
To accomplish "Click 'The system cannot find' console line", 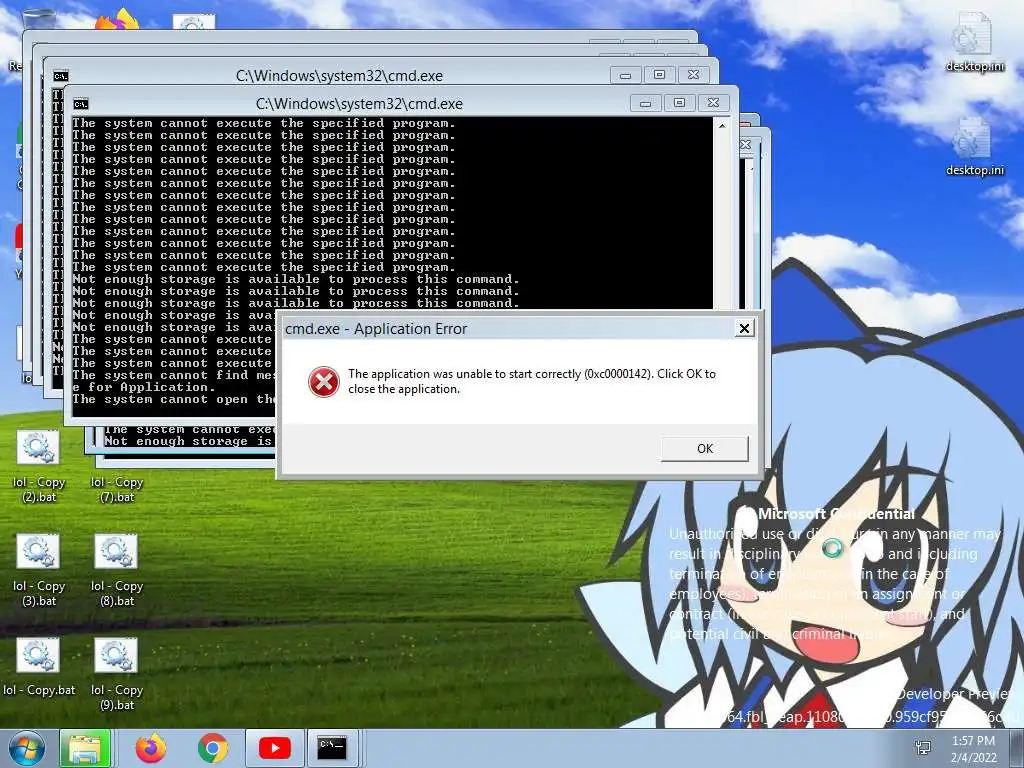I will tap(174, 375).
